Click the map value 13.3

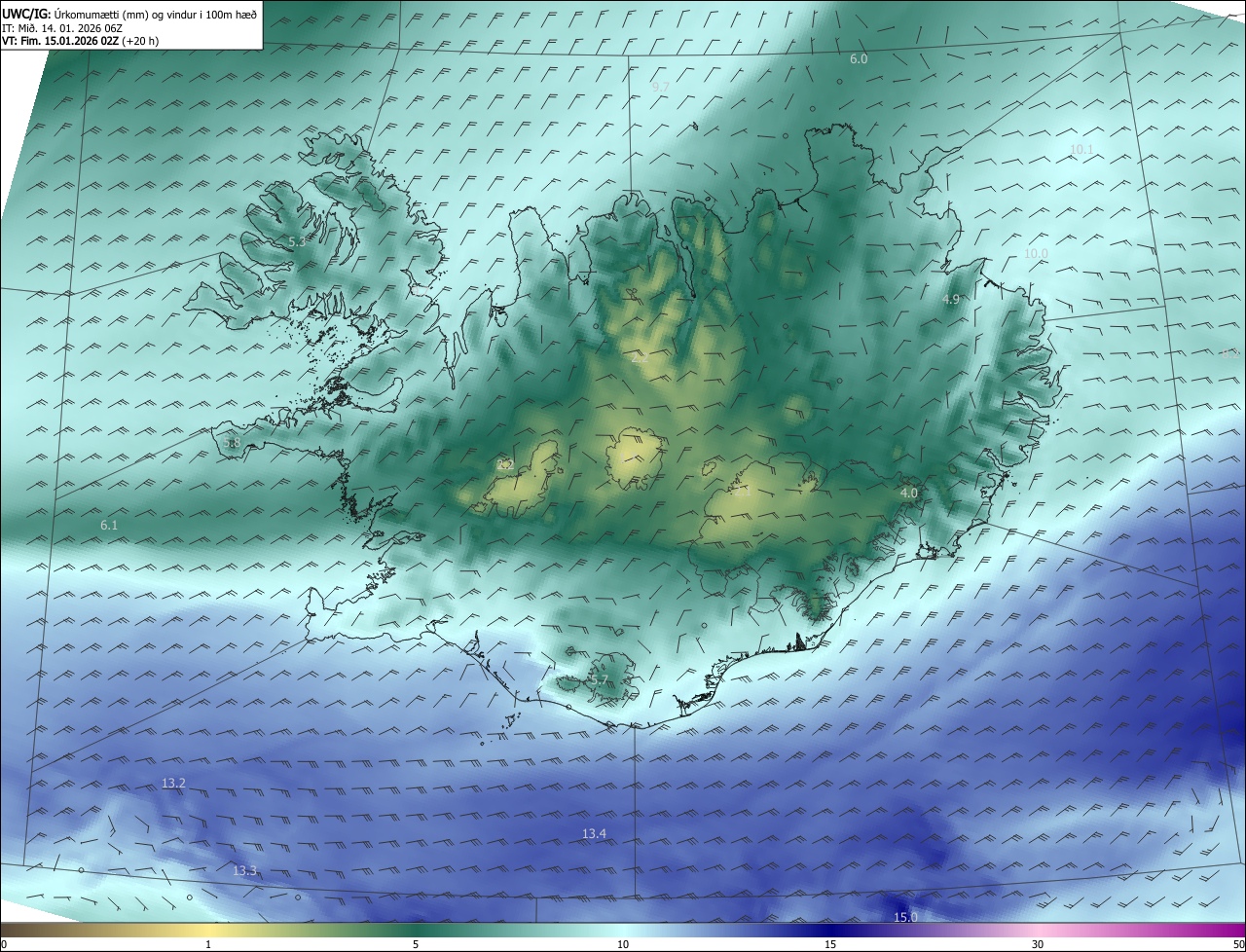(244, 871)
